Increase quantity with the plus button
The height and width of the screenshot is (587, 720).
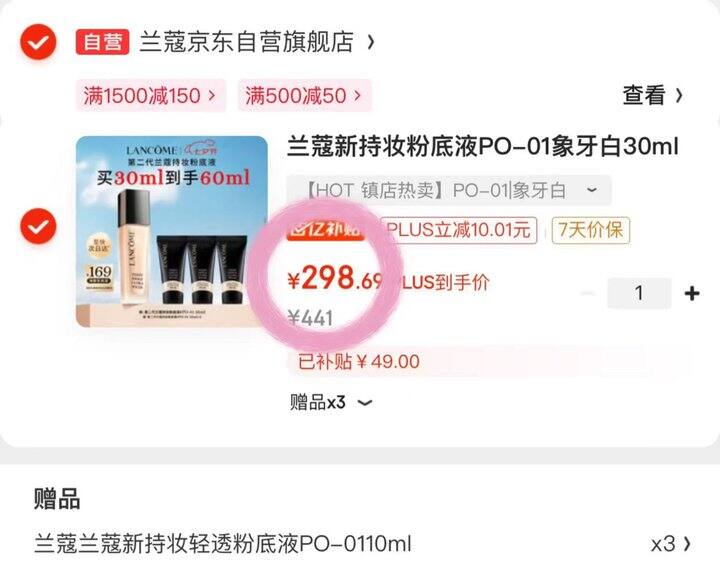692,293
